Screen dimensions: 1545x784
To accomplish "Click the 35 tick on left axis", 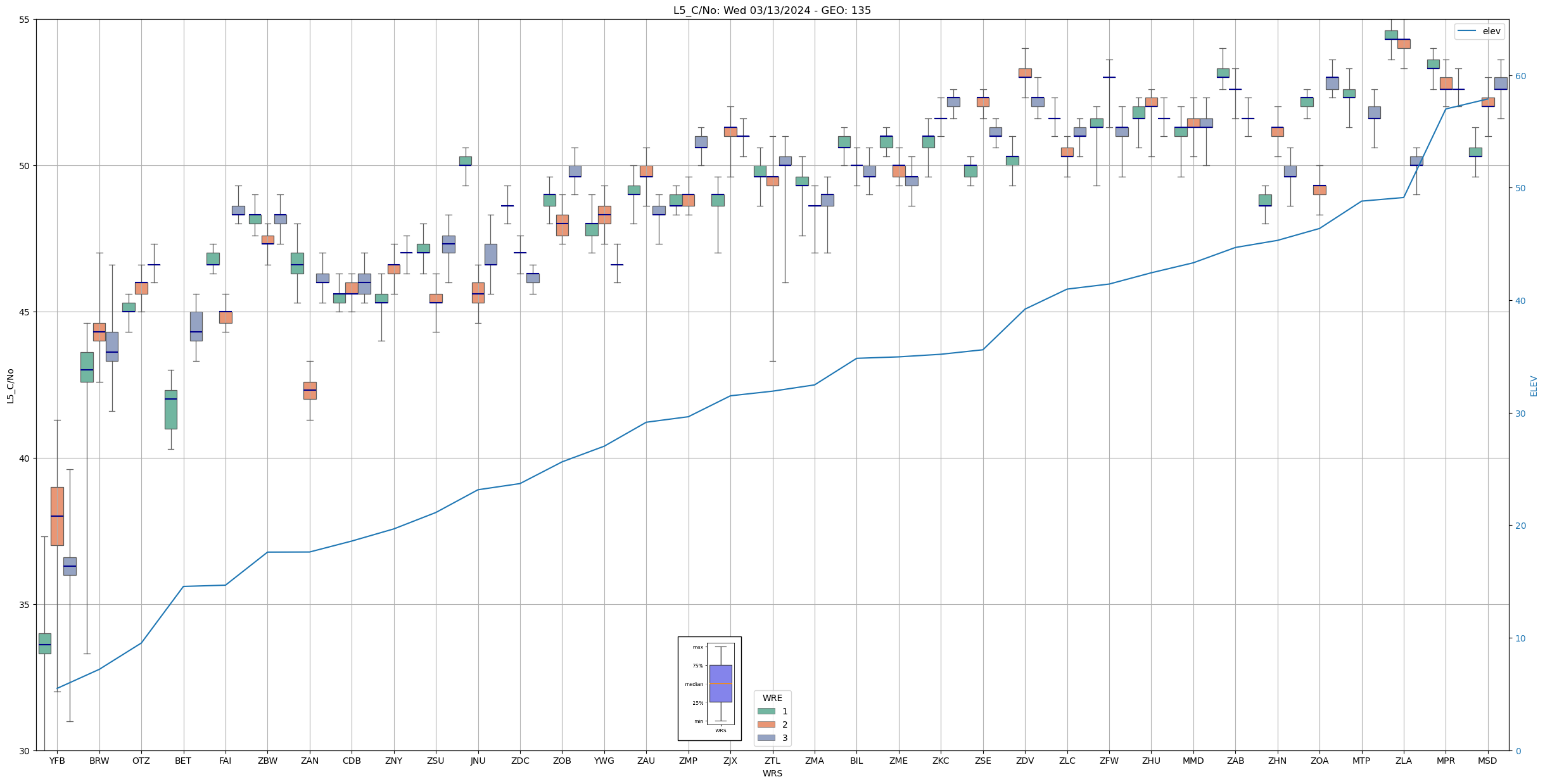I will pos(25,605).
